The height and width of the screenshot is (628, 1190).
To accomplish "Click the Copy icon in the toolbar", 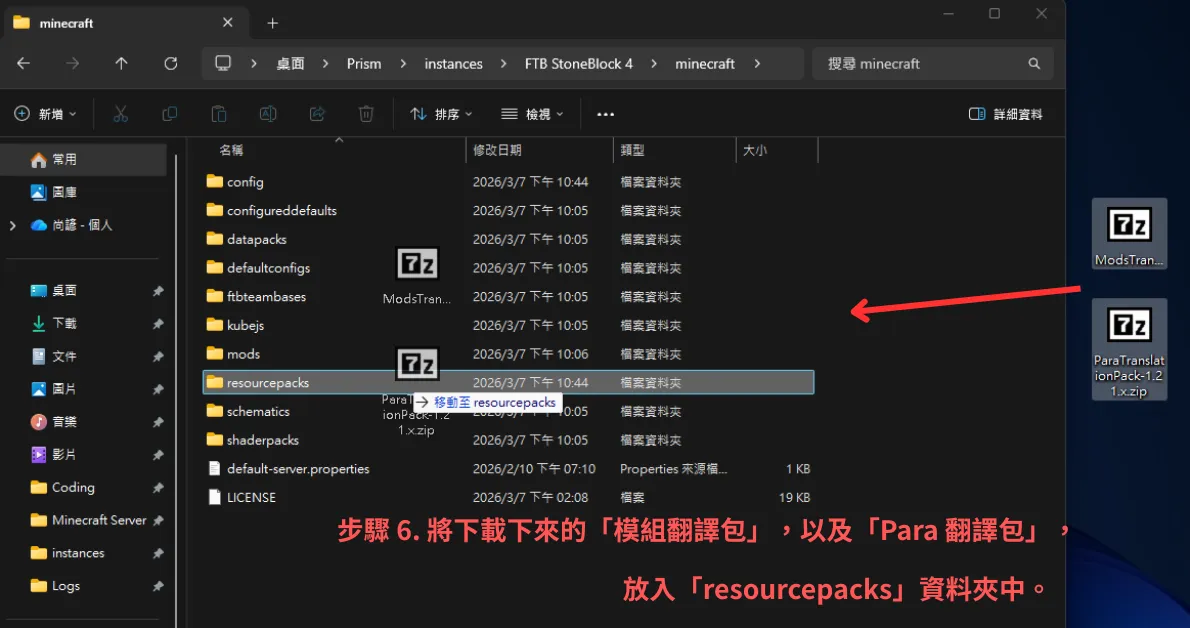I will point(169,113).
